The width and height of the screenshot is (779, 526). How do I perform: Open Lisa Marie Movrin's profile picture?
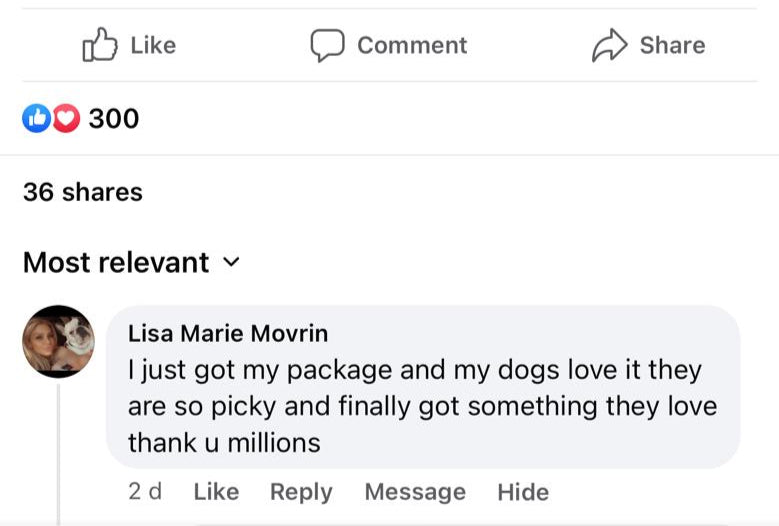click(58, 341)
